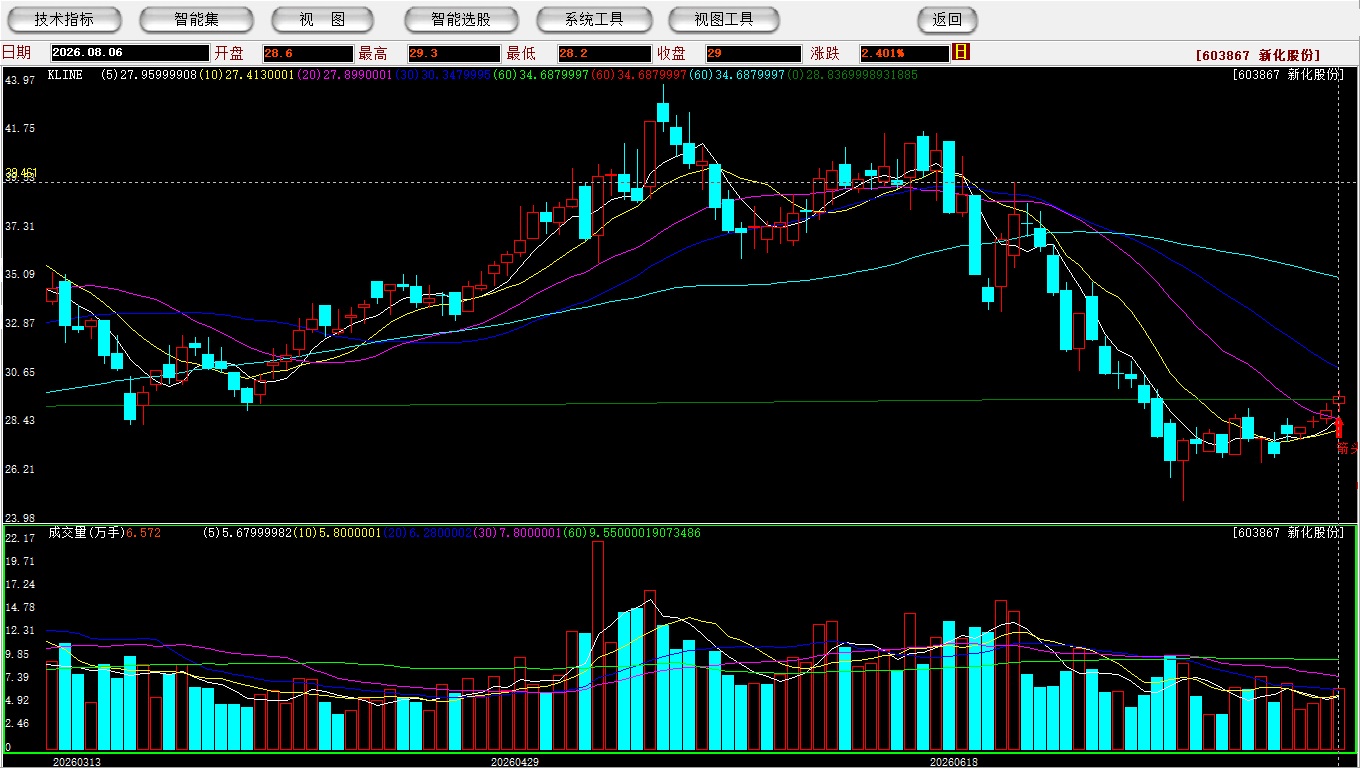Open the 智能集 menu button
The width and height of the screenshot is (1360, 768).
pyautogui.click(x=197, y=19)
